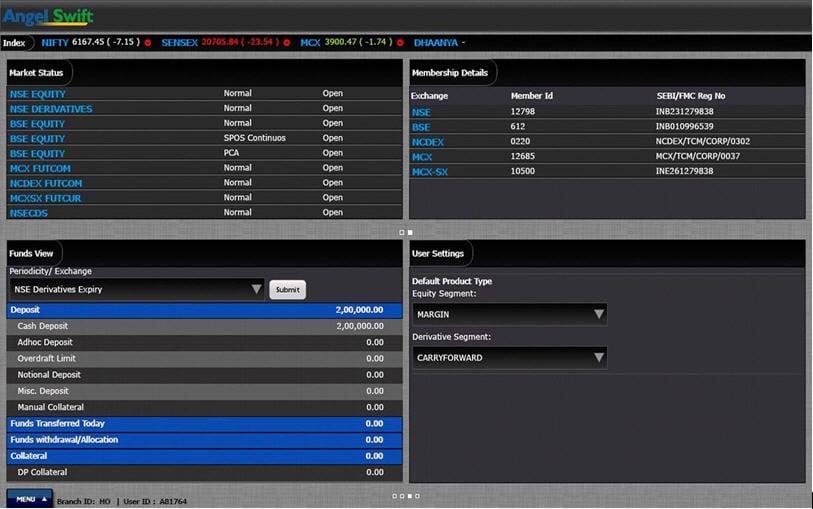The width and height of the screenshot is (813, 509).
Task: Expand Derivative Segment CARRYFORWARD dropdown
Action: (x=509, y=357)
